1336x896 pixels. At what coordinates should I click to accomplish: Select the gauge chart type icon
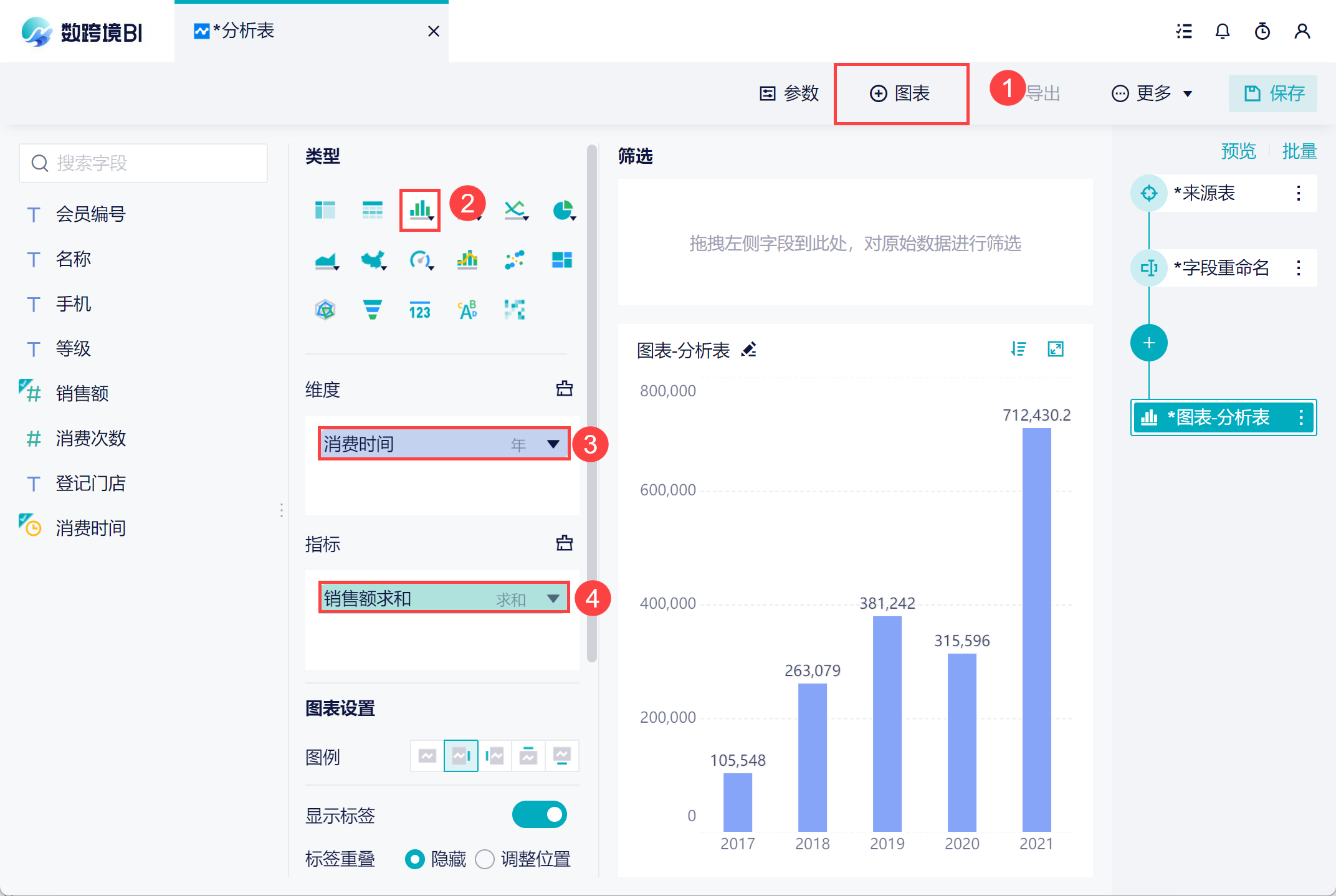(420, 260)
